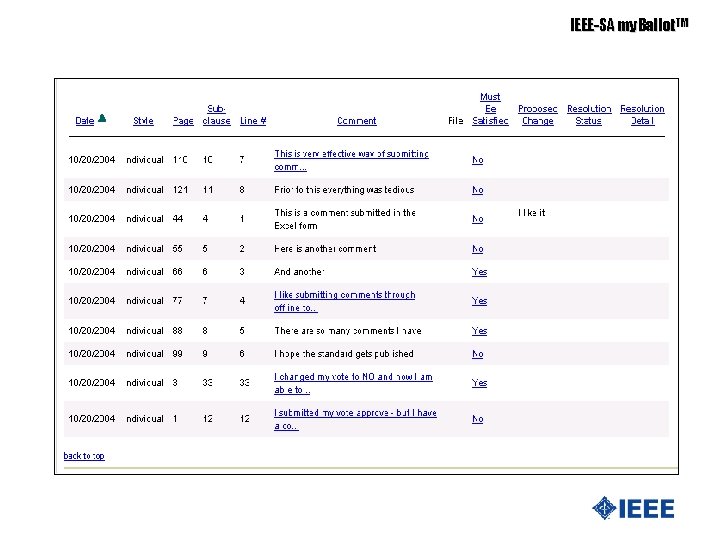Open comment 'I submitted my vote approve'

[x=355, y=419]
